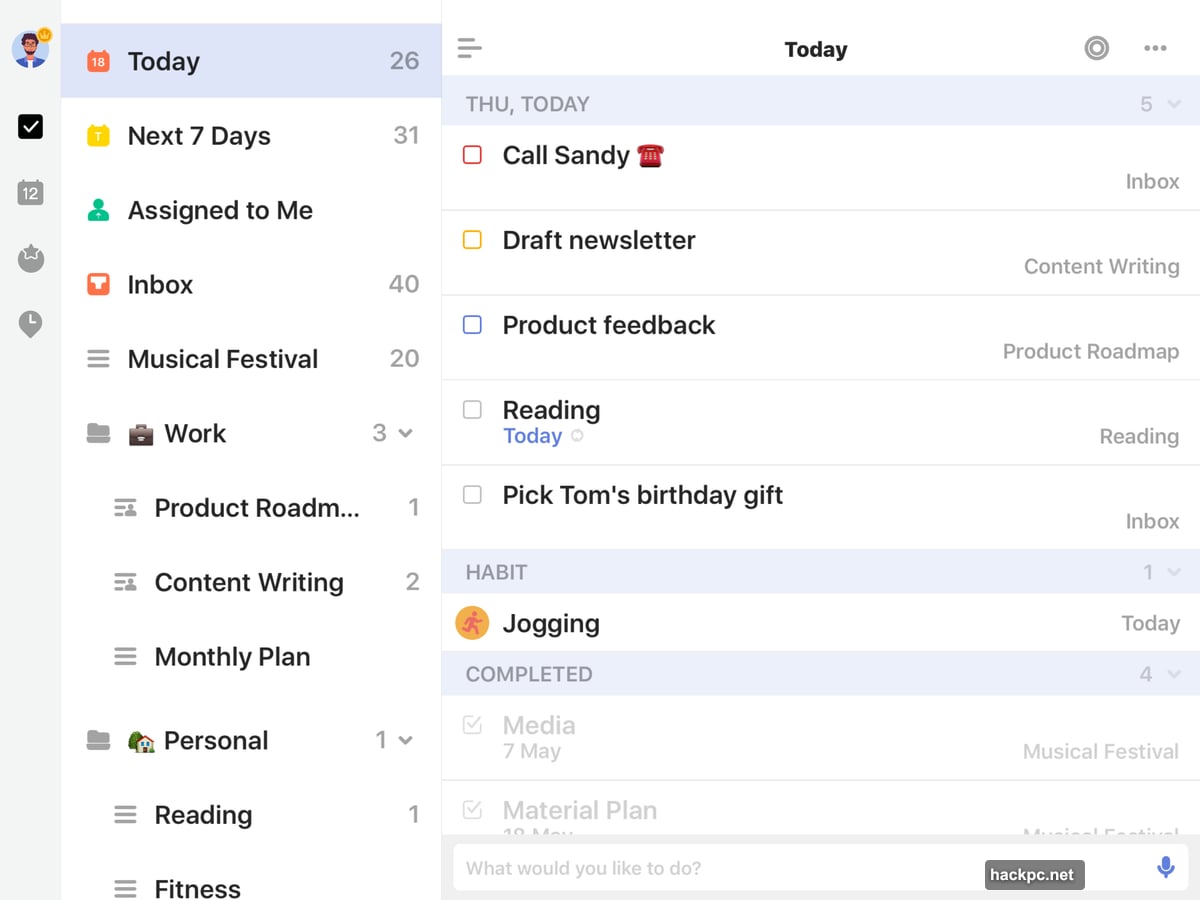This screenshot has width=1200, height=900.
Task: Select the tasks checkmark icon in sidebar
Action: coord(30,127)
